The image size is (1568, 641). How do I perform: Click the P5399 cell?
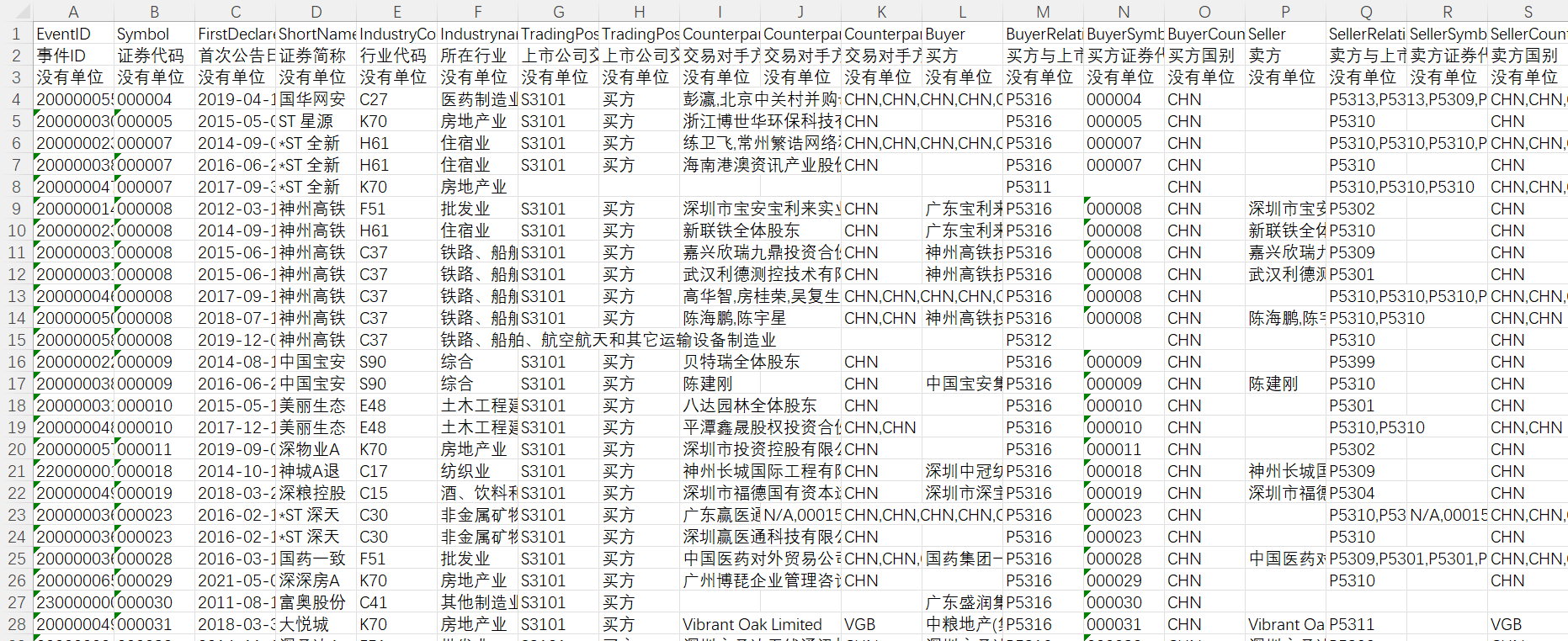pos(1366,362)
